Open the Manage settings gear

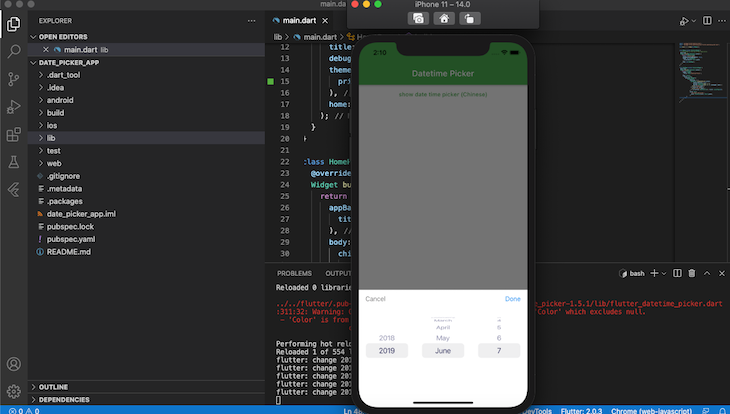tap(14, 391)
